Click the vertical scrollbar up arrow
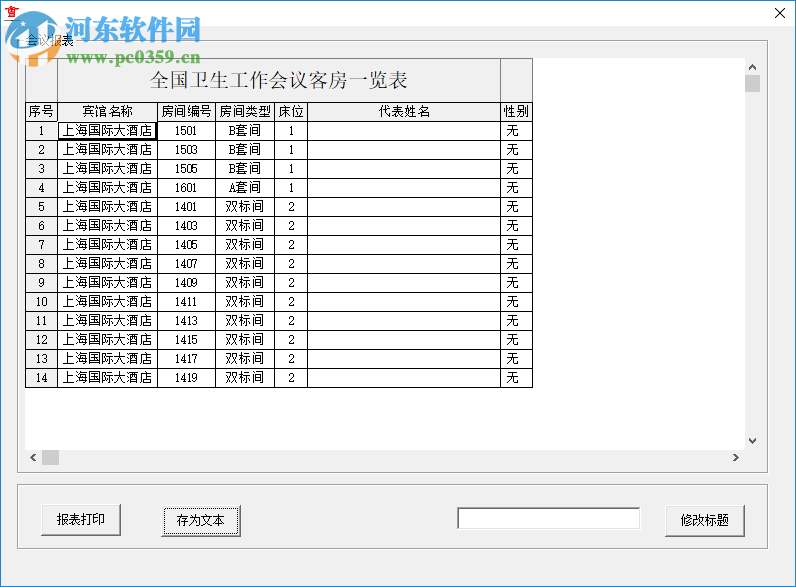The width and height of the screenshot is (796, 587). click(752, 67)
